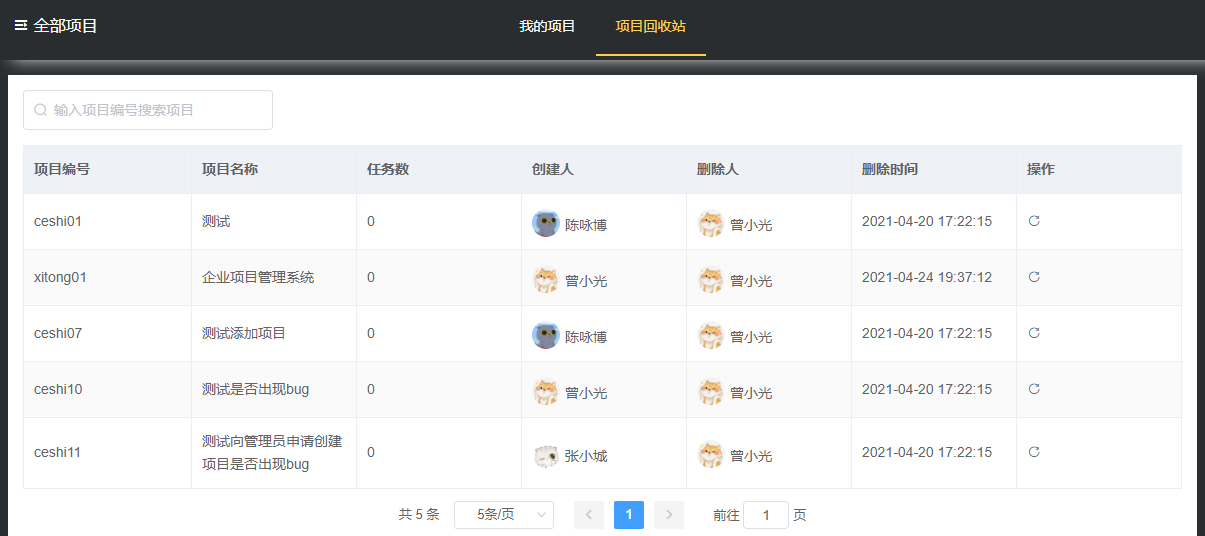
Task: Click creator avatar of 陈咏博 in ceshi01 row
Action: tap(545, 224)
